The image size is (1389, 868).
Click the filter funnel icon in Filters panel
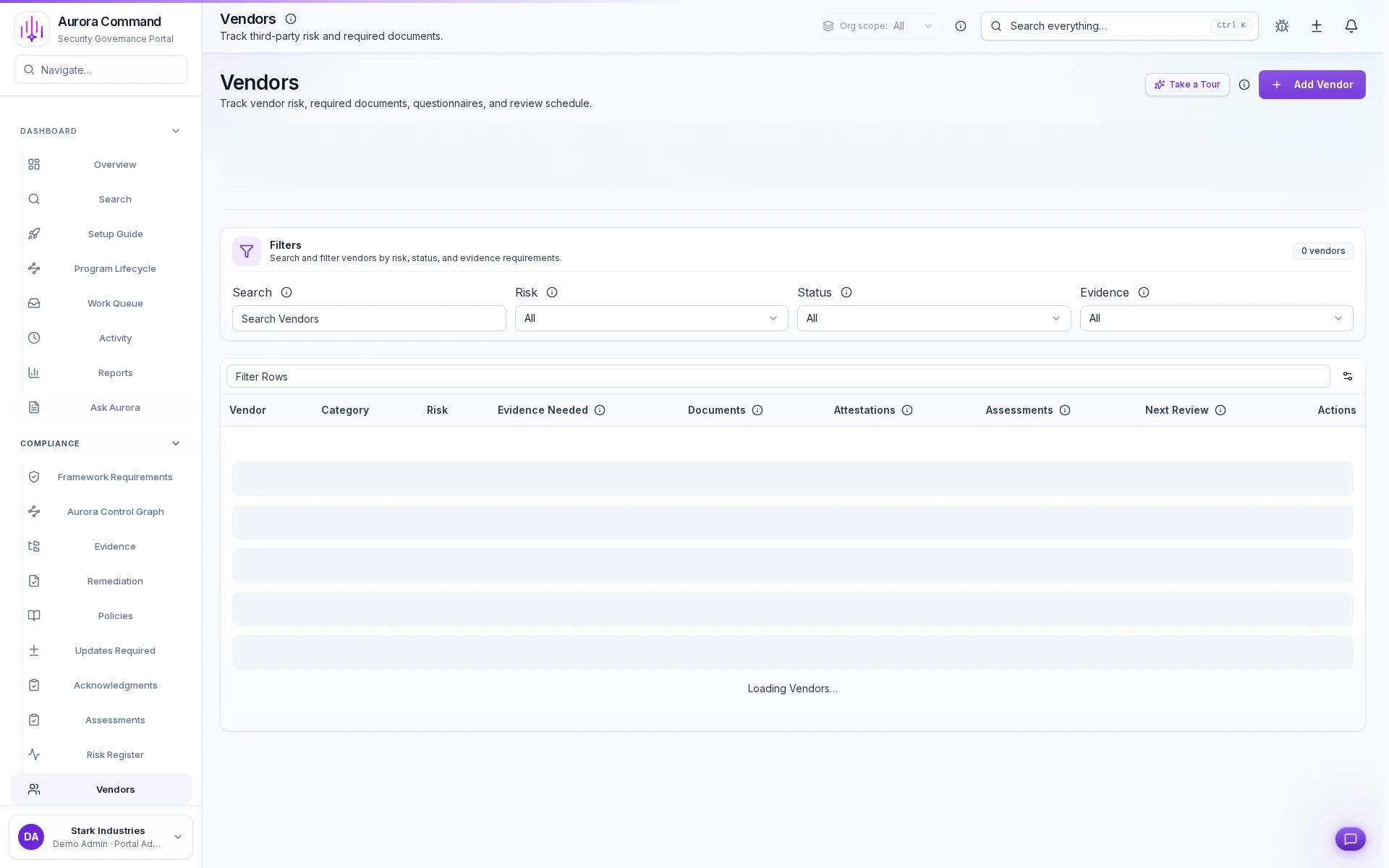coord(247,251)
